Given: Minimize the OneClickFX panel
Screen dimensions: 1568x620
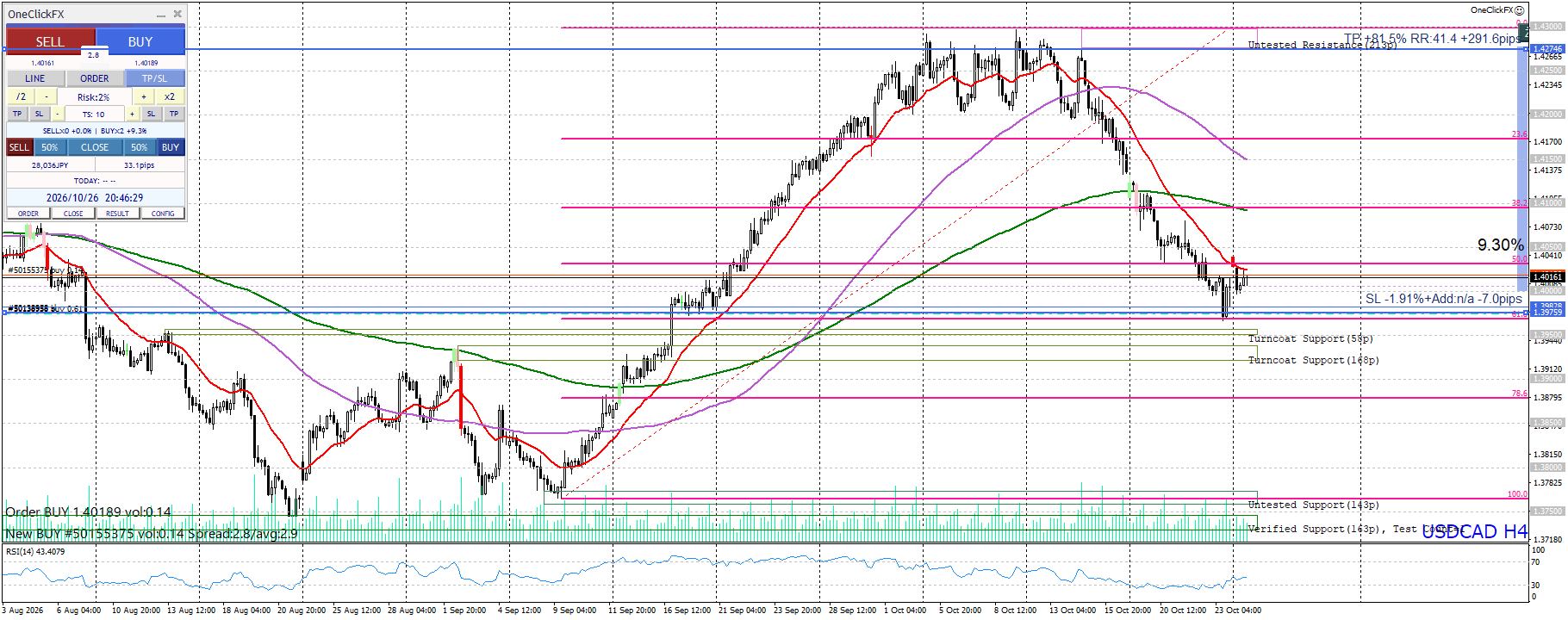Looking at the screenshot, I should pyautogui.click(x=161, y=15).
